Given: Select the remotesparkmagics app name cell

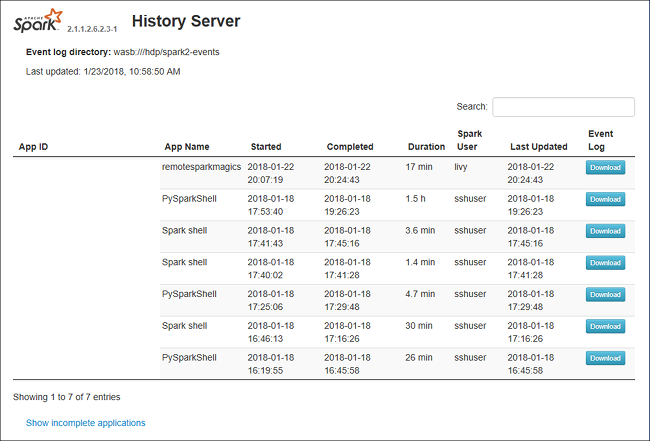Looking at the screenshot, I should (201, 167).
